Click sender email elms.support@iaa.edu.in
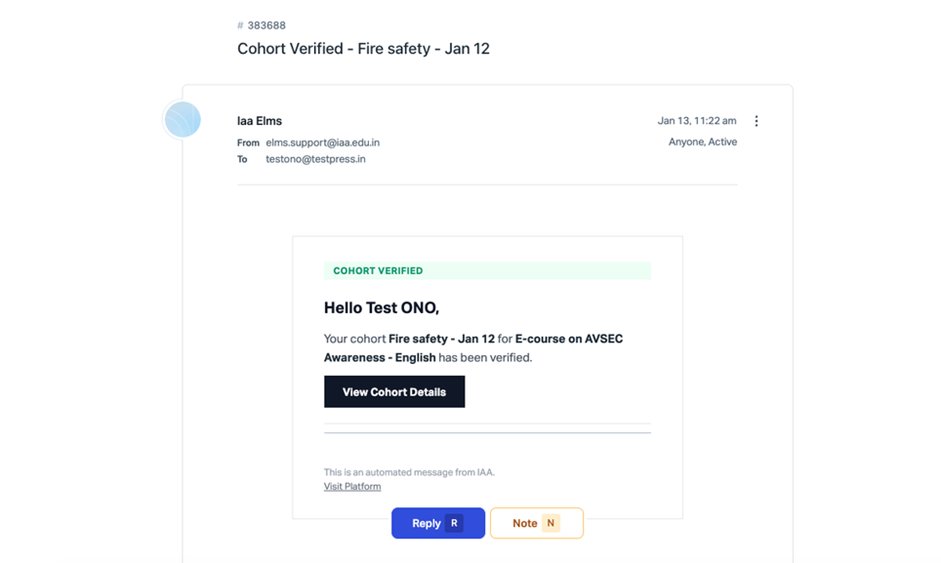The width and height of the screenshot is (941, 563). 322,143
